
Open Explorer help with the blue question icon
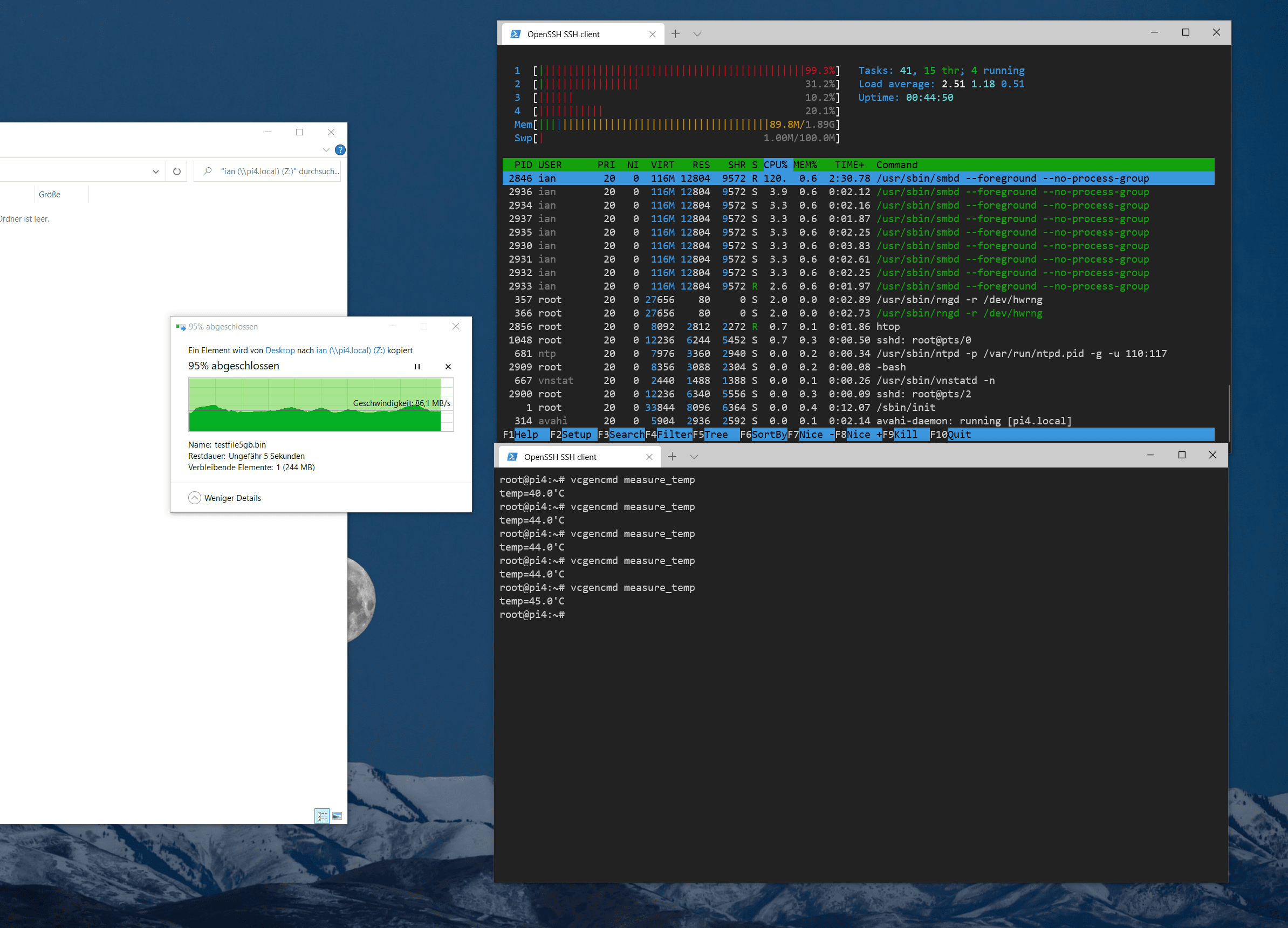click(x=340, y=150)
